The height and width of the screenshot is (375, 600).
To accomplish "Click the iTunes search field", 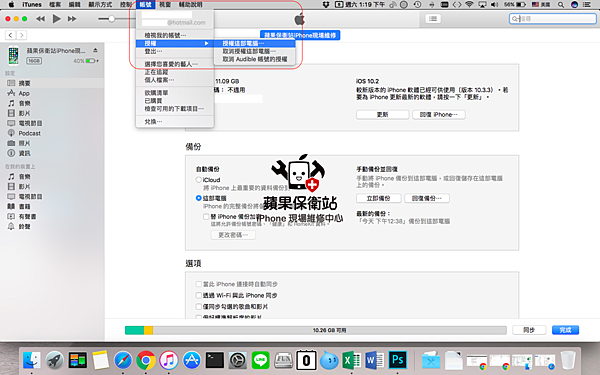I will [x=553, y=19].
